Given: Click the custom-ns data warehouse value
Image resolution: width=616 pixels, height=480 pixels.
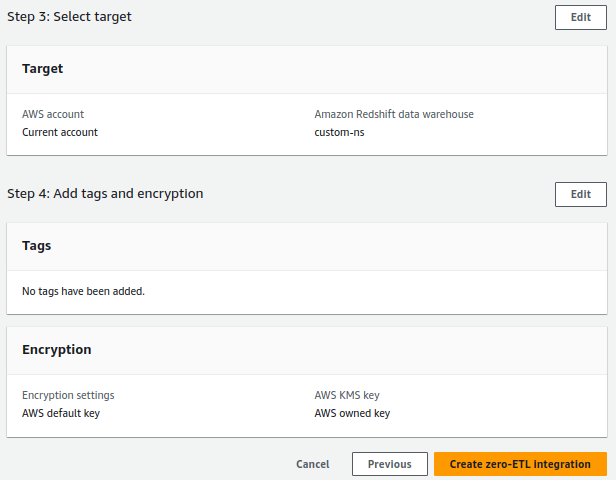Looking at the screenshot, I should 339,132.
